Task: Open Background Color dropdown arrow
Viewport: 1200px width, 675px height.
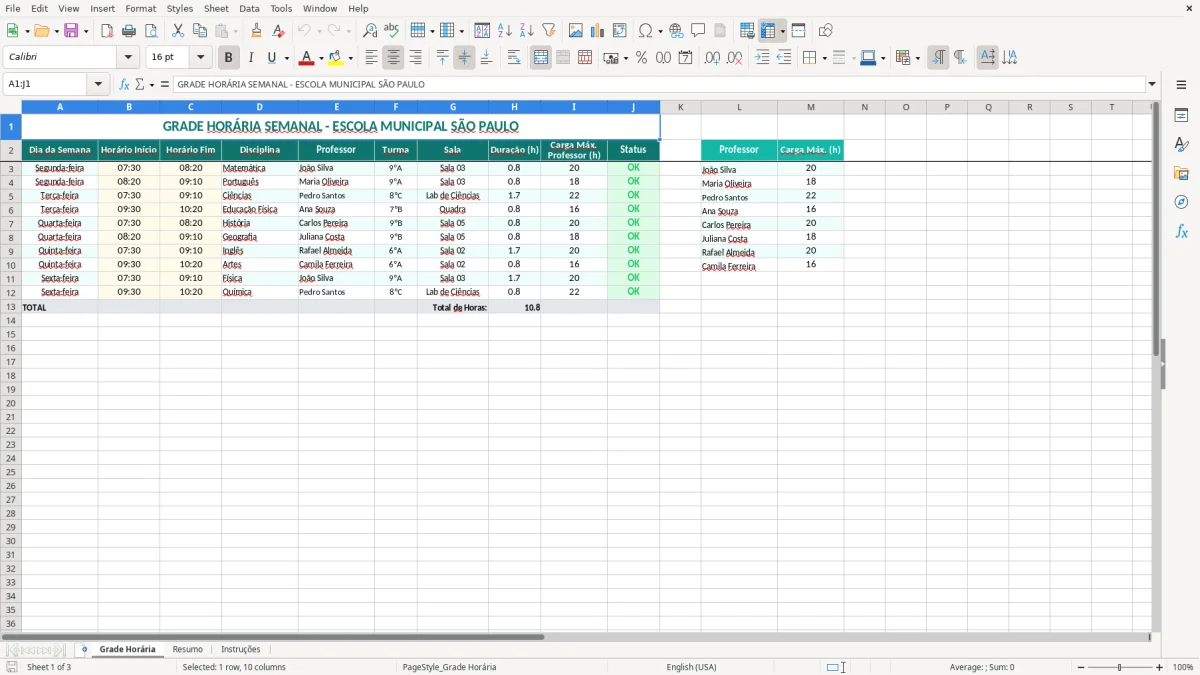Action: click(x=350, y=58)
